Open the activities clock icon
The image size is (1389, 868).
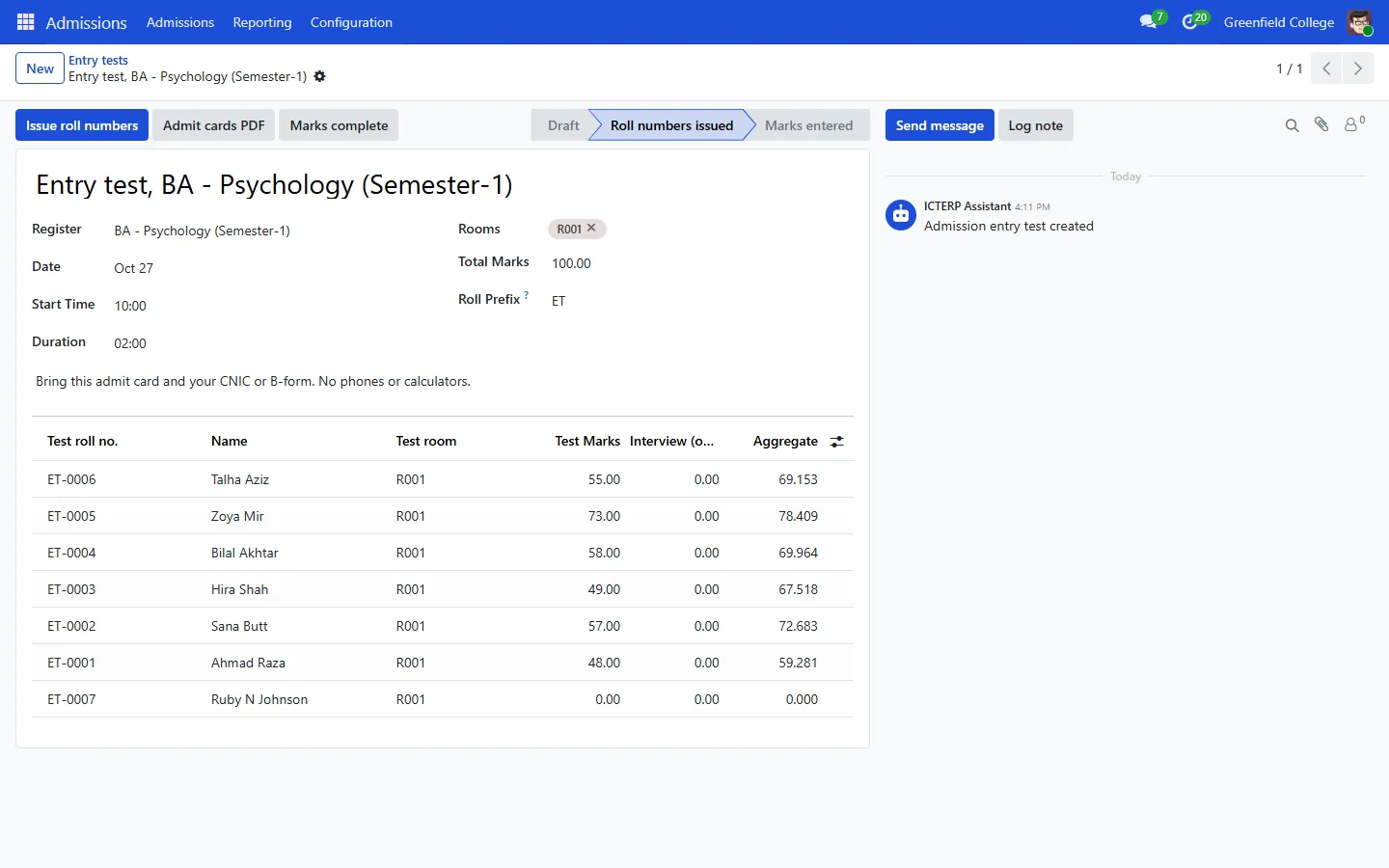1190,22
